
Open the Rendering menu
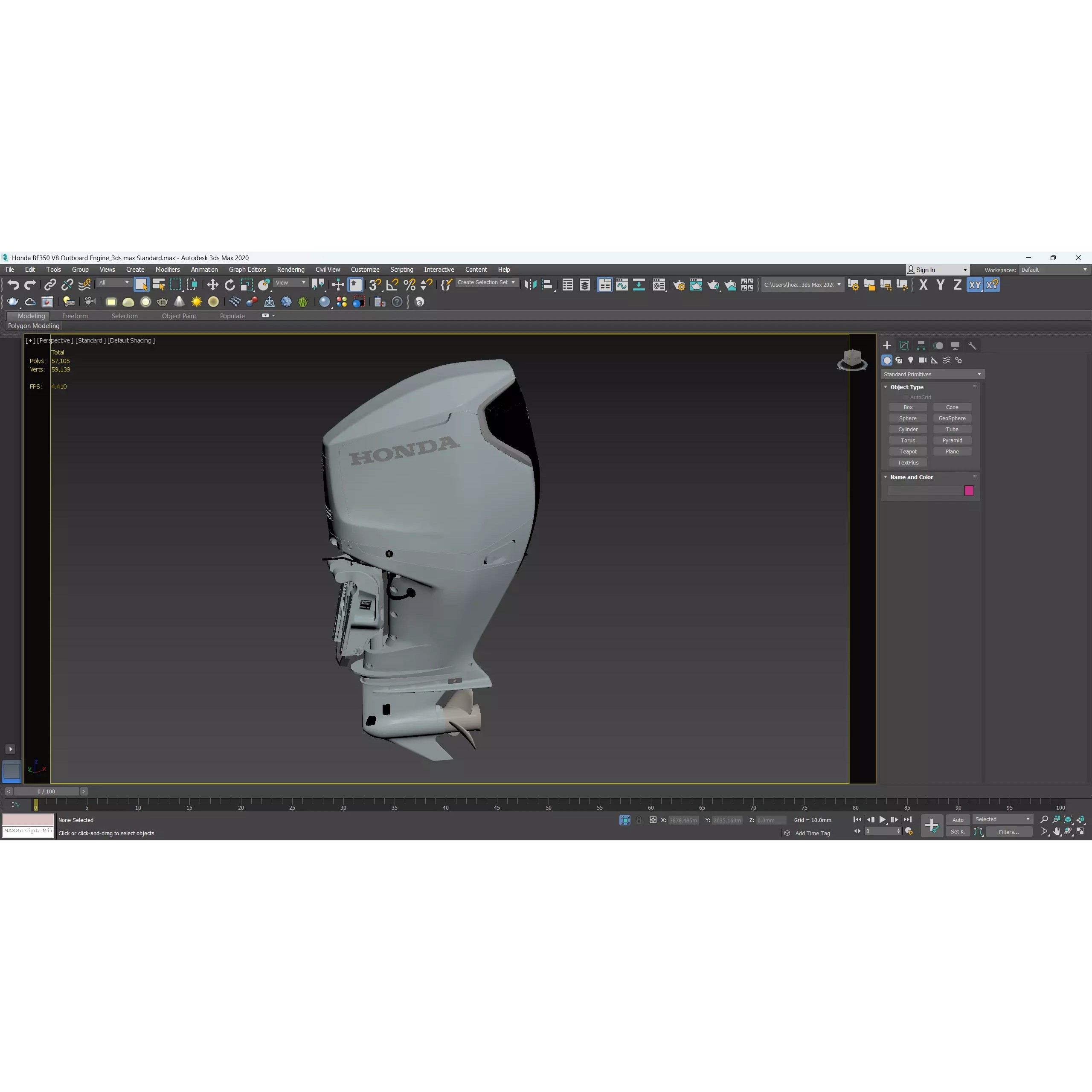[290, 270]
